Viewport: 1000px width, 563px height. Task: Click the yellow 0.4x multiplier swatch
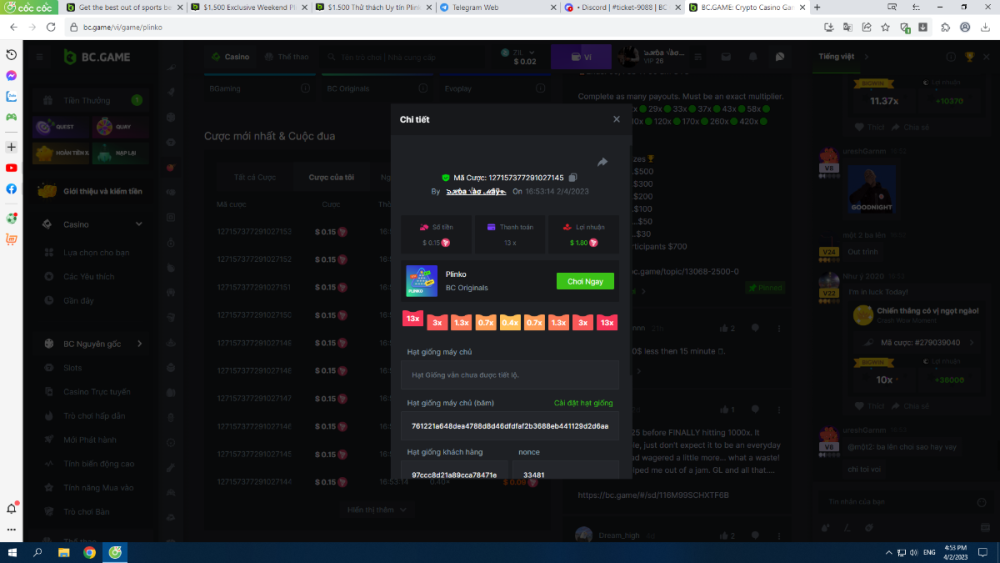point(510,322)
